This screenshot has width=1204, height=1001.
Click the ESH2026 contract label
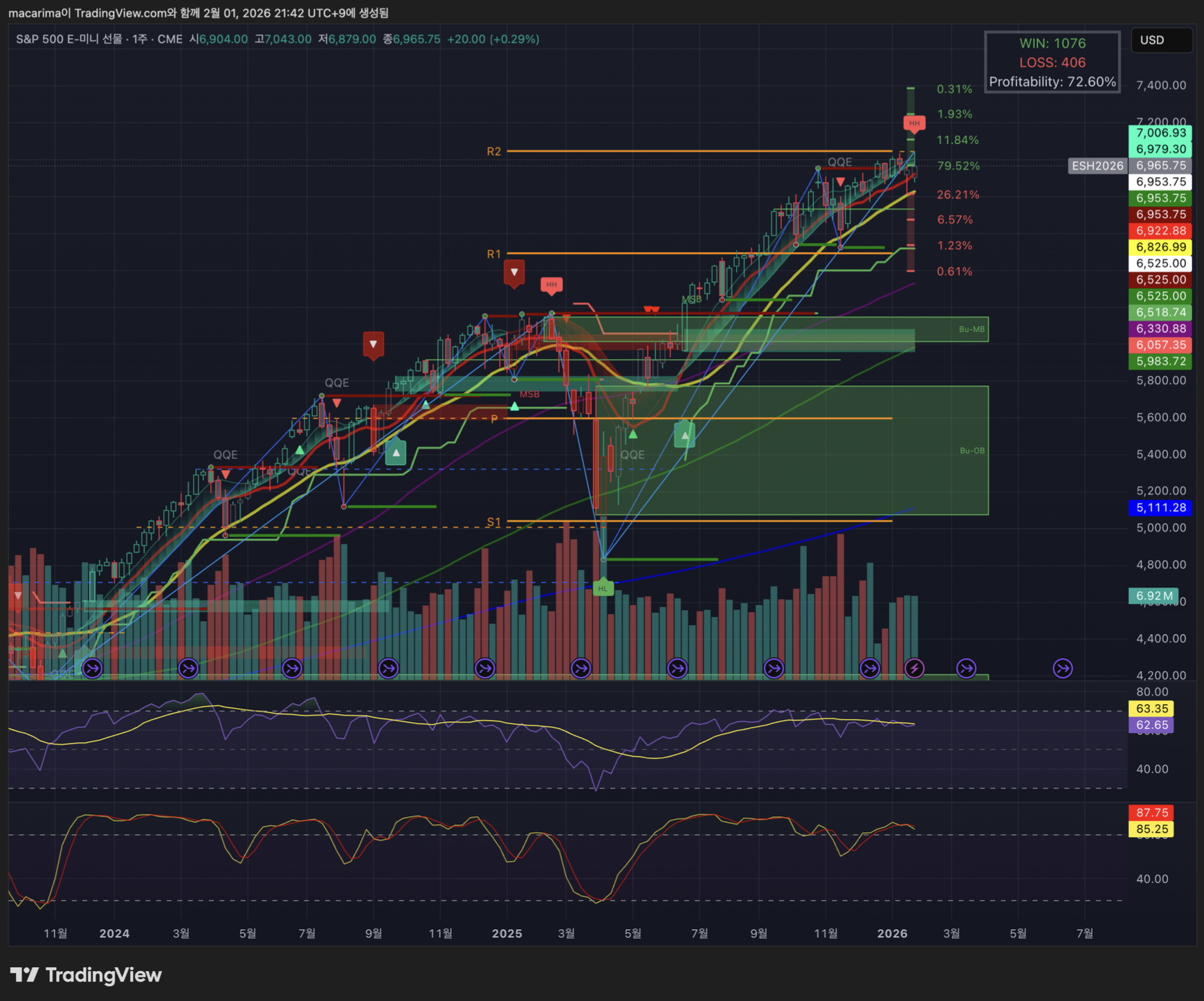[x=1097, y=165]
